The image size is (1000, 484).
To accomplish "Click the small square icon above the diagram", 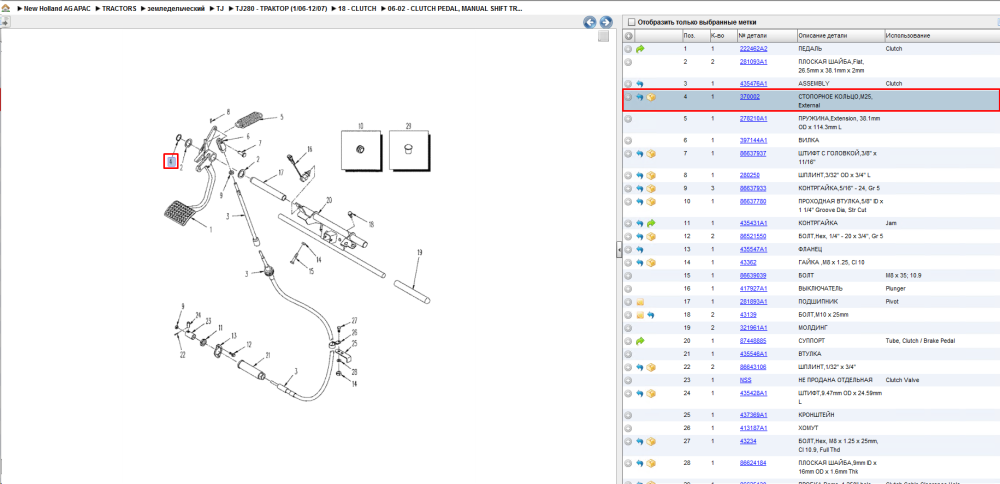I will (x=603, y=37).
